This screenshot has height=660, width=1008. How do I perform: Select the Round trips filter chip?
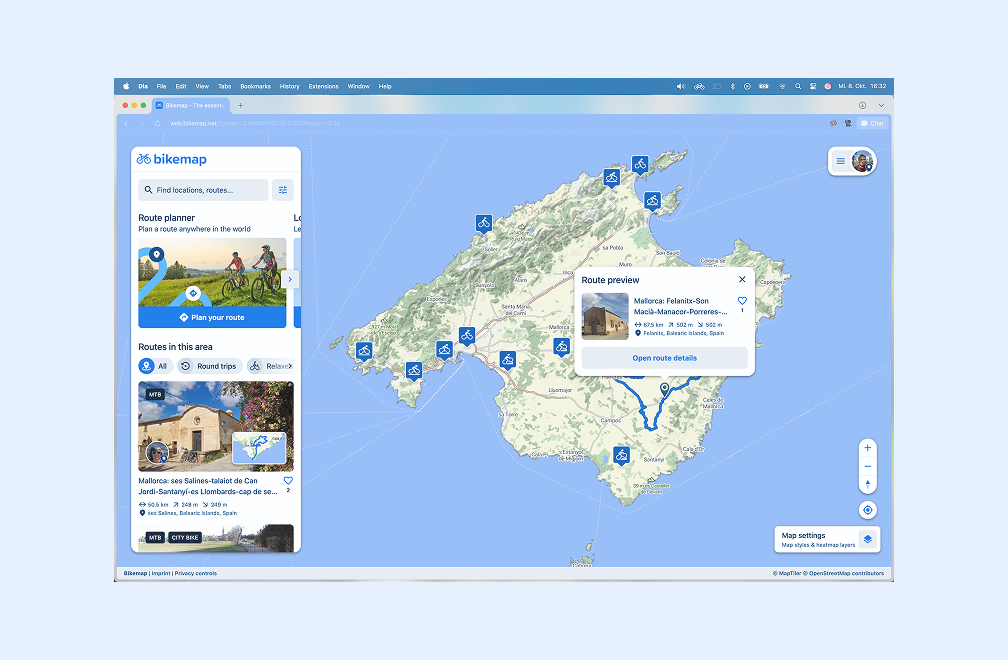[x=210, y=366]
